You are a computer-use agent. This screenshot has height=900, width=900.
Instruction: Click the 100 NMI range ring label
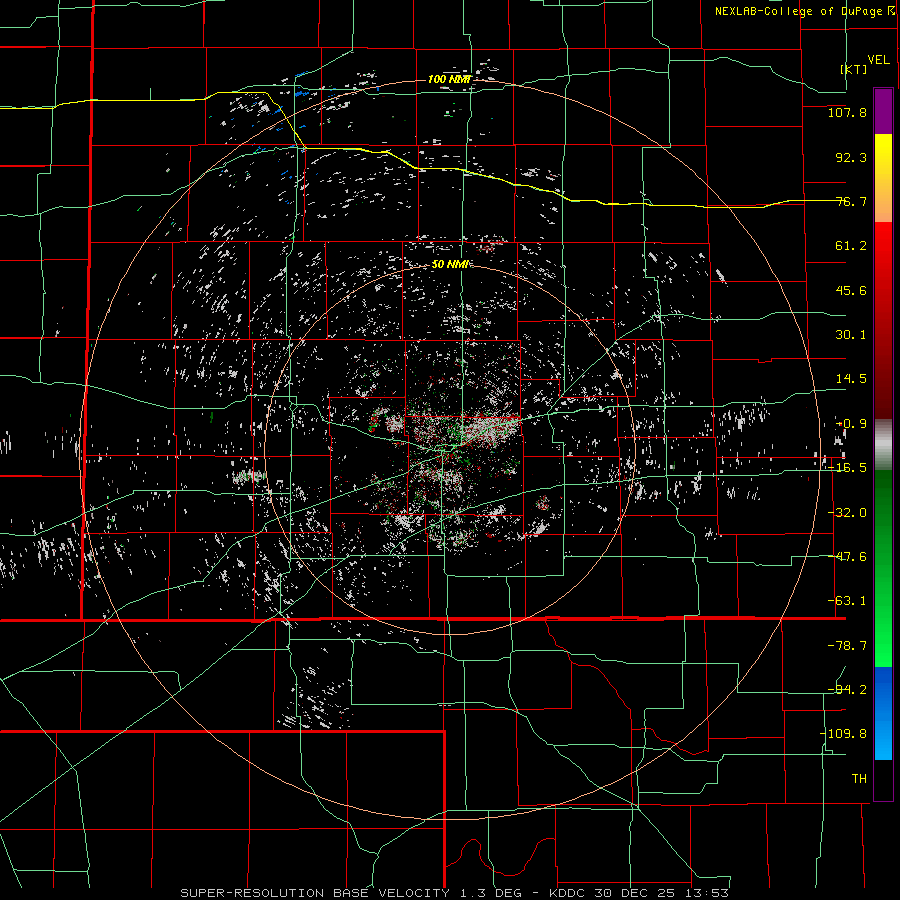(x=450, y=79)
